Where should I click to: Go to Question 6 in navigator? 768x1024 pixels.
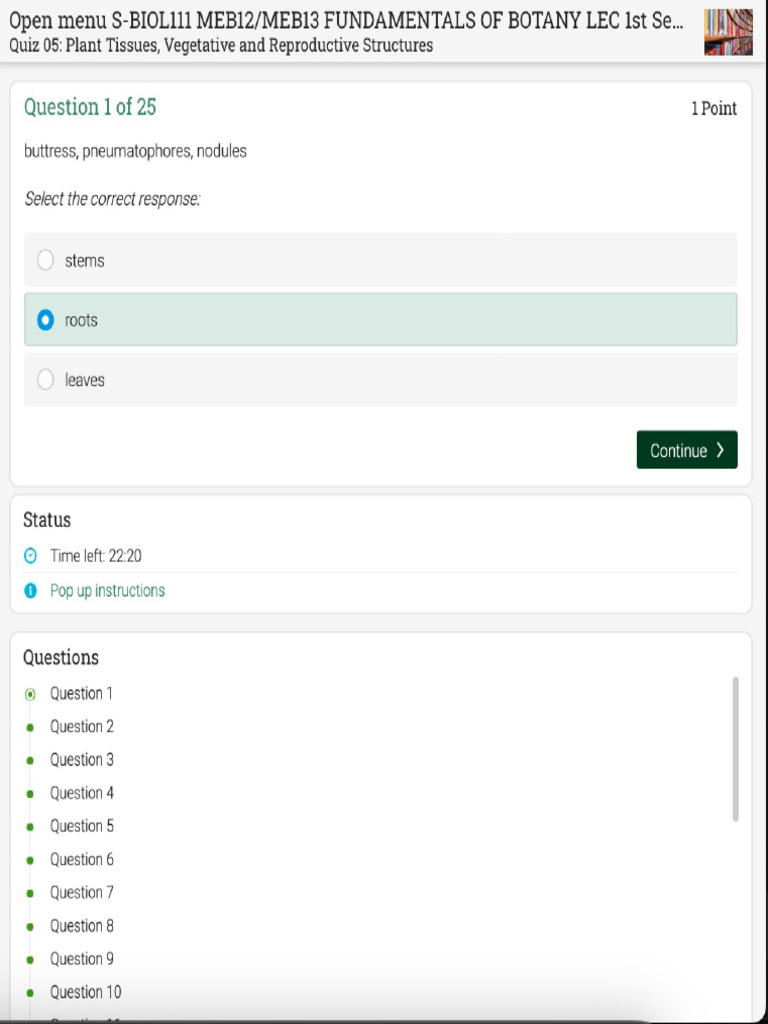(x=82, y=860)
